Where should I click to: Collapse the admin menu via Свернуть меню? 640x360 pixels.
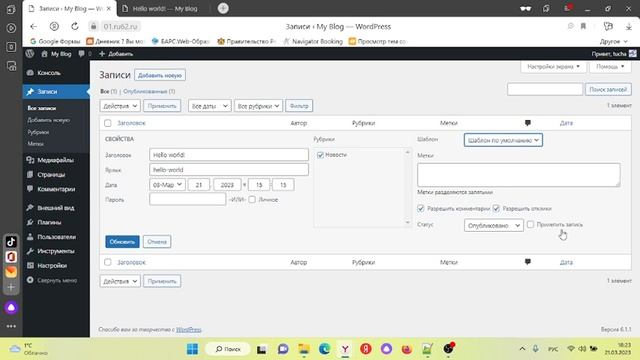(x=56, y=280)
